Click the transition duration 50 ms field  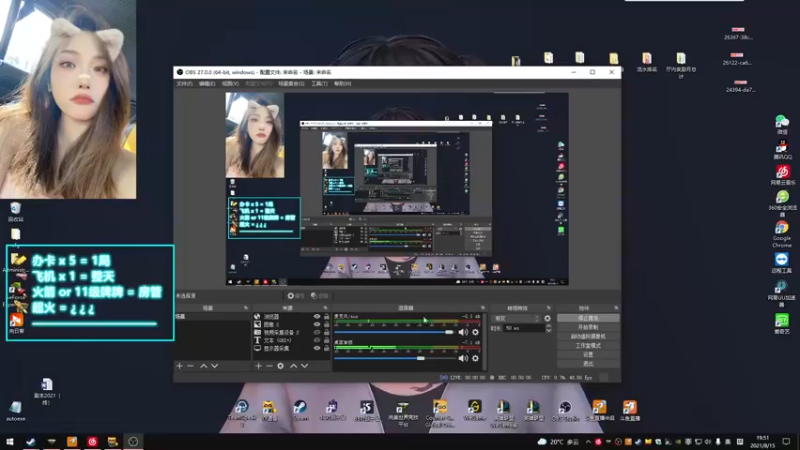pos(524,328)
